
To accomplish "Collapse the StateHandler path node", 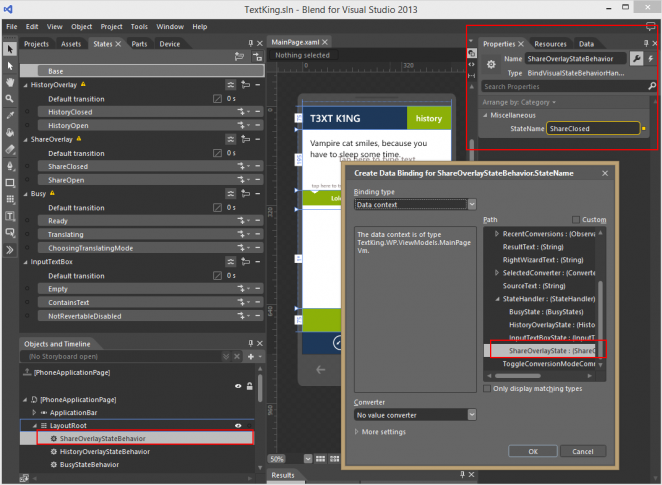I will point(497,299).
